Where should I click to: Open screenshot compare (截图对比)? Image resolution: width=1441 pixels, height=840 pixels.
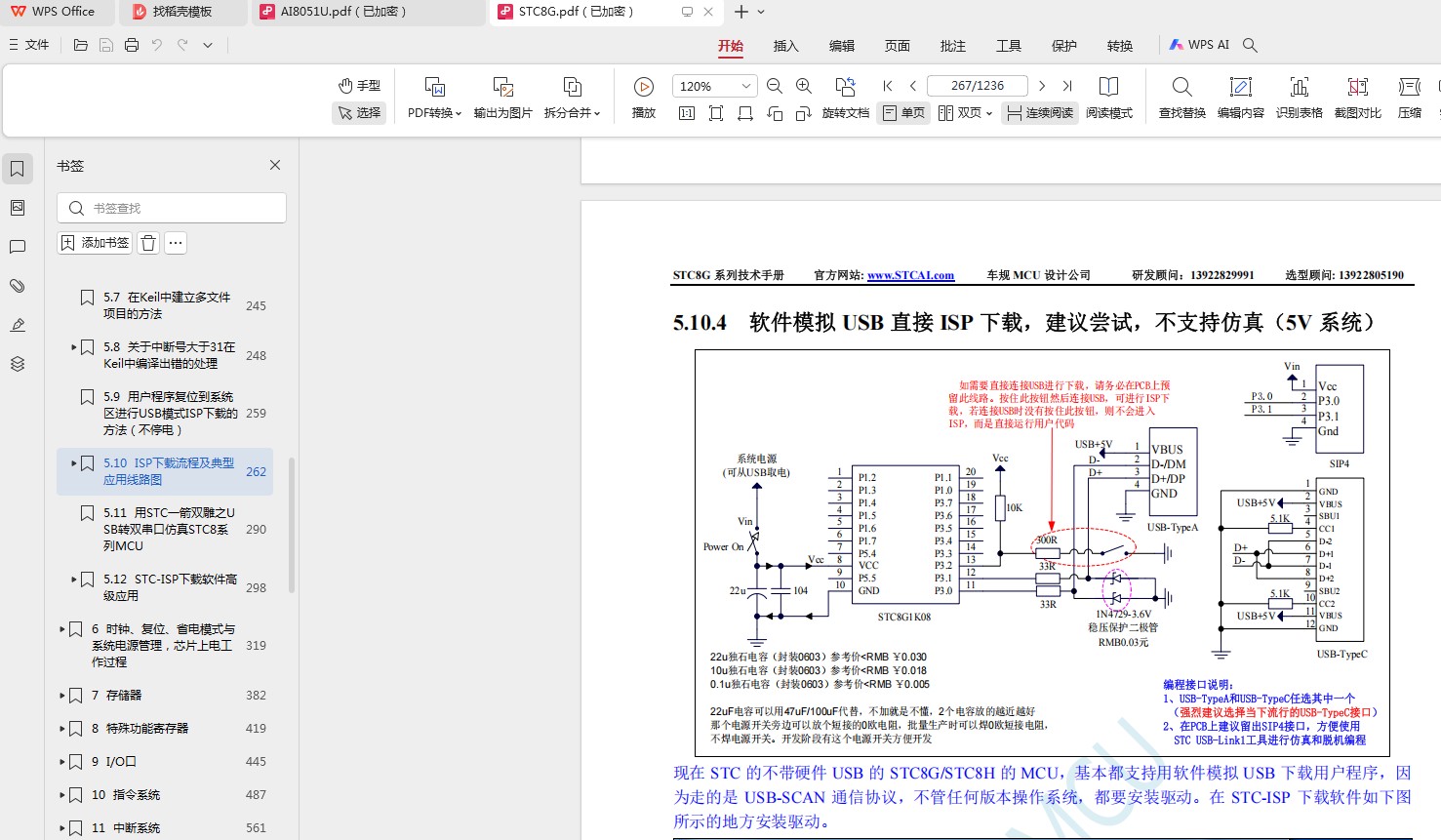coord(1357,98)
